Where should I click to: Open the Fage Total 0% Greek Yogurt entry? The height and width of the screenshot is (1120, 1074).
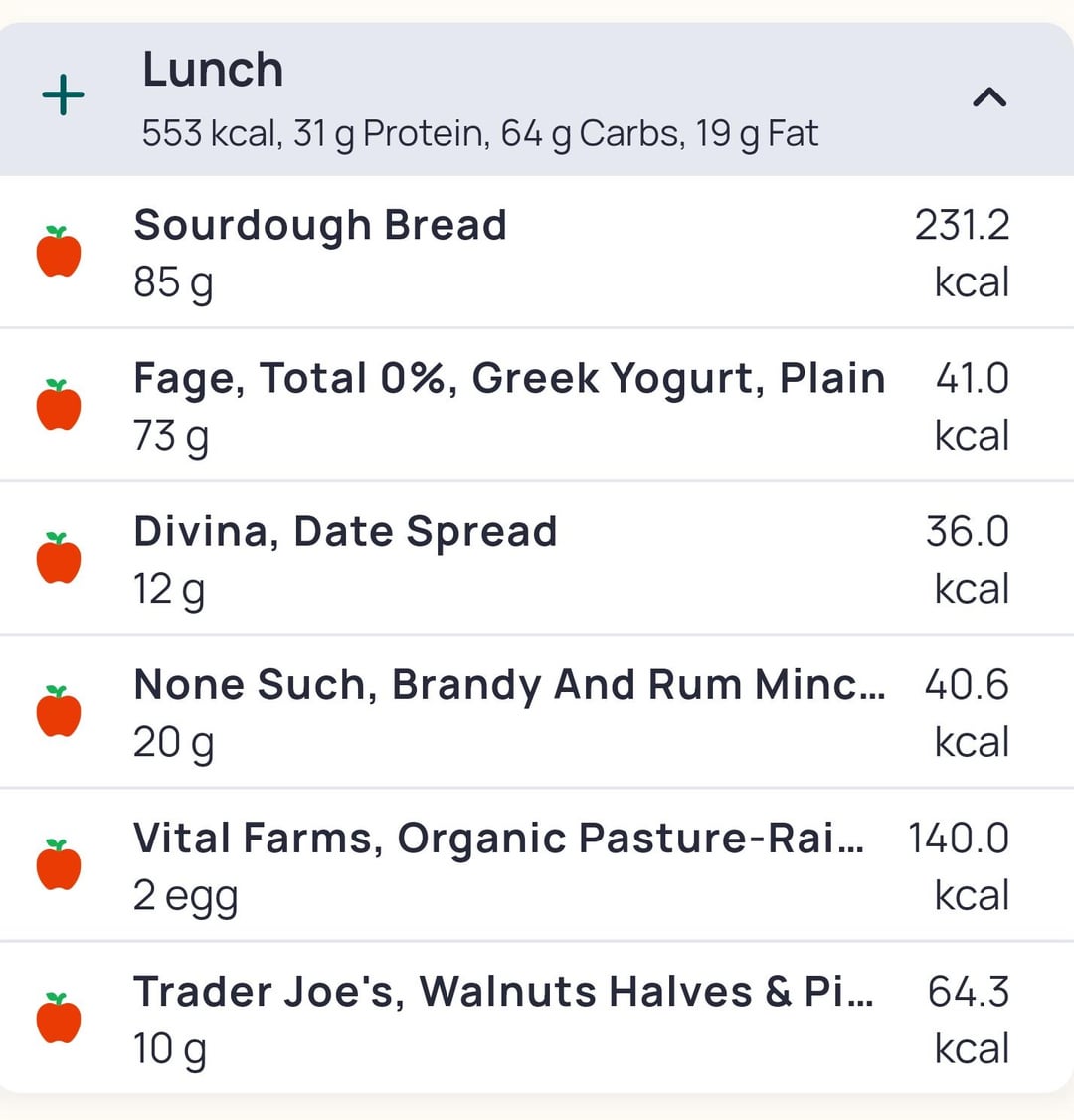point(509,378)
